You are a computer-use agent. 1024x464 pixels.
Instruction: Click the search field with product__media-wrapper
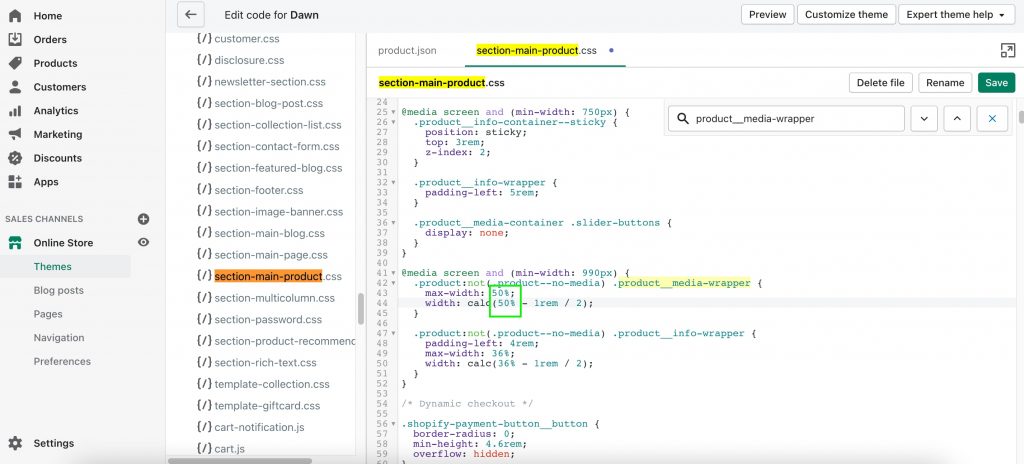(x=786, y=118)
